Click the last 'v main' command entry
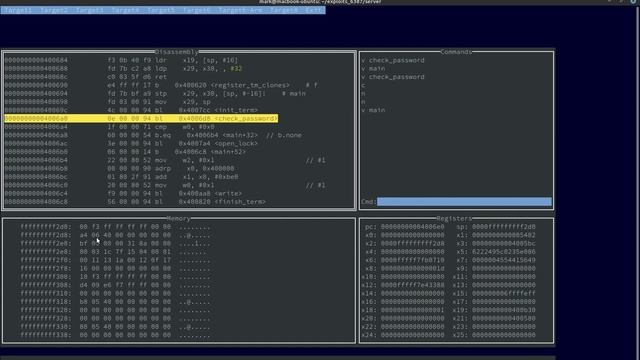This screenshot has height=360, width=640. tap(373, 110)
